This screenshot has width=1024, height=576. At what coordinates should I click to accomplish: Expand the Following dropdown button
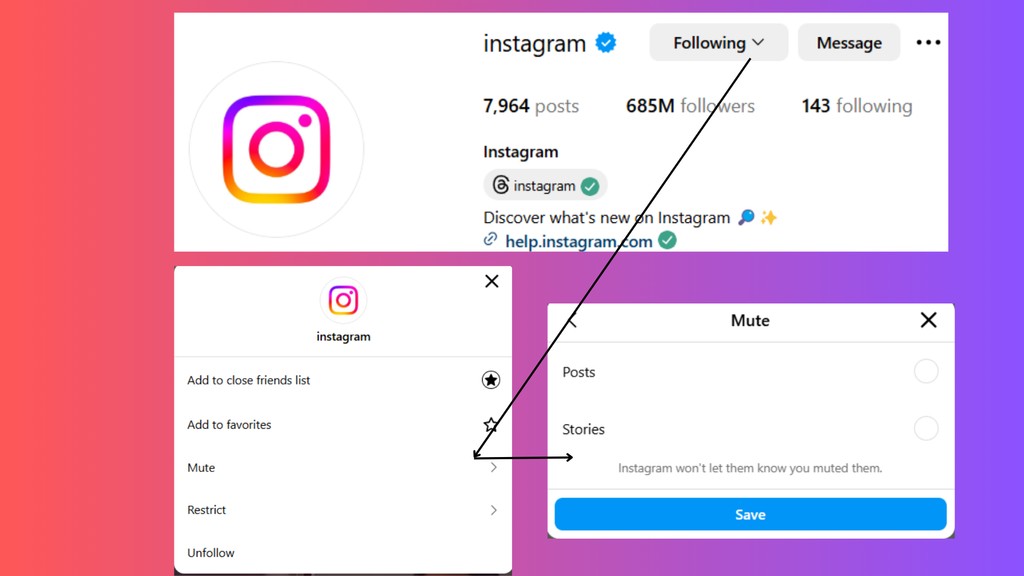click(x=718, y=42)
